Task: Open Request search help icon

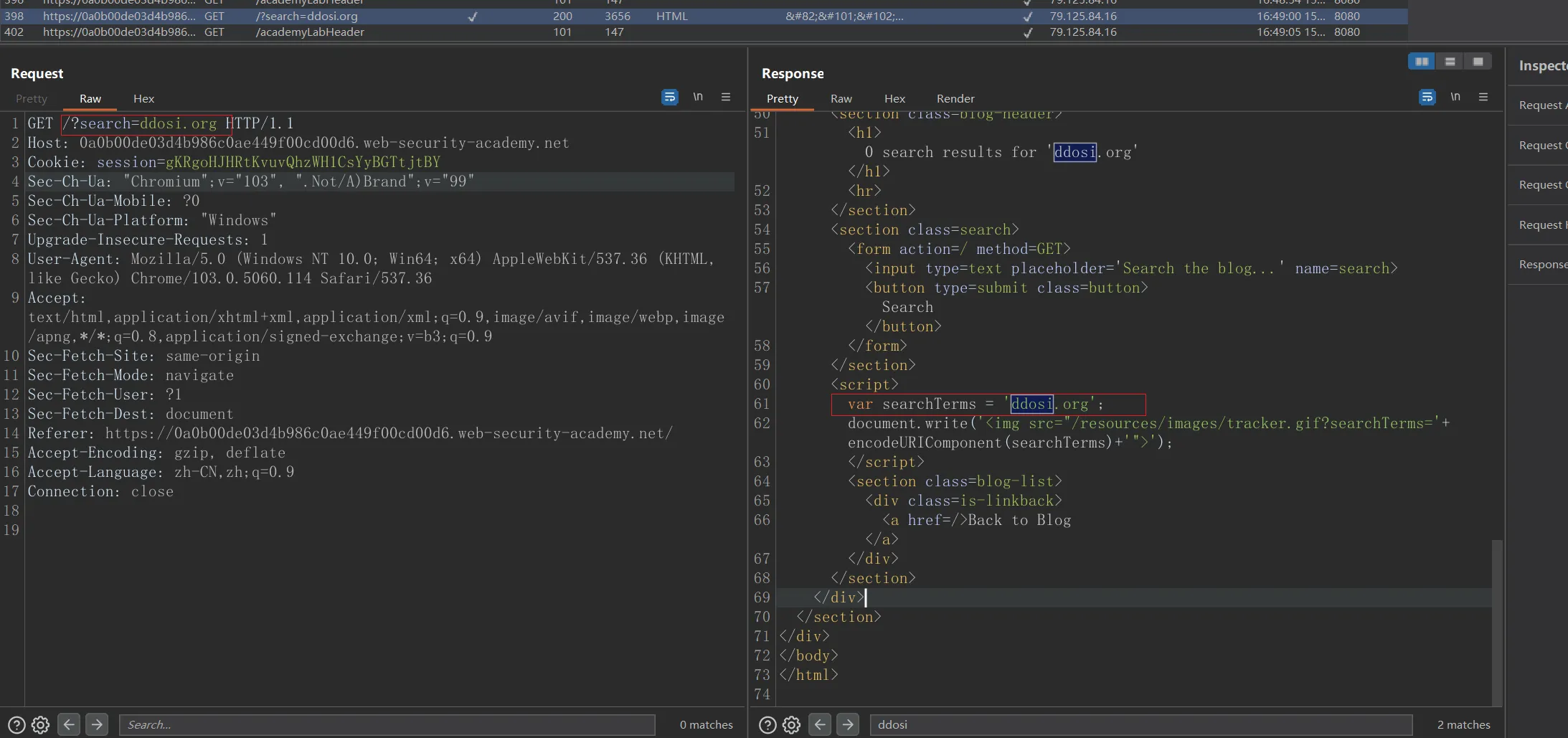Action: tap(16, 725)
